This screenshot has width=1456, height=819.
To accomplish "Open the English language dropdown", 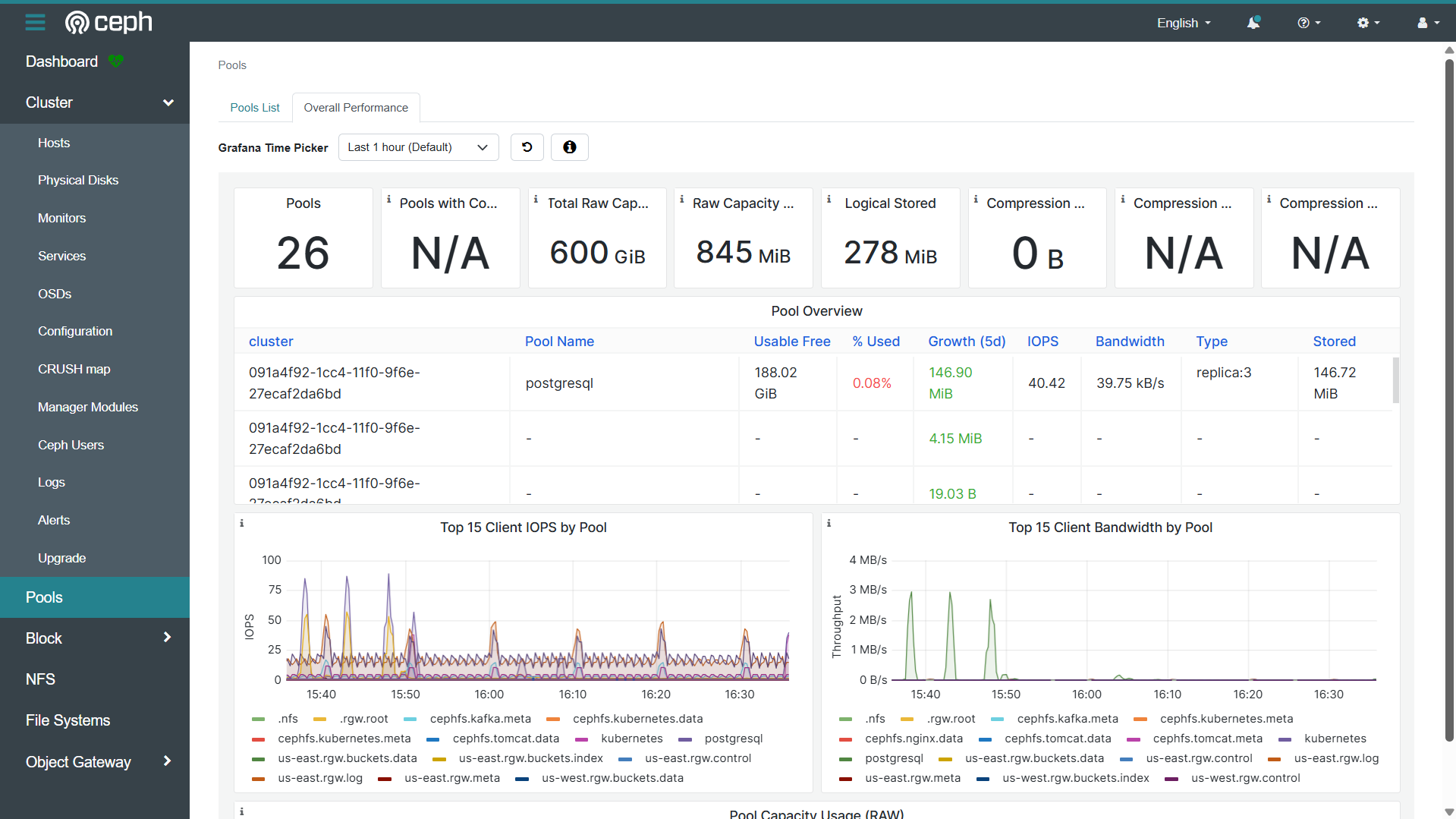I will (1184, 23).
